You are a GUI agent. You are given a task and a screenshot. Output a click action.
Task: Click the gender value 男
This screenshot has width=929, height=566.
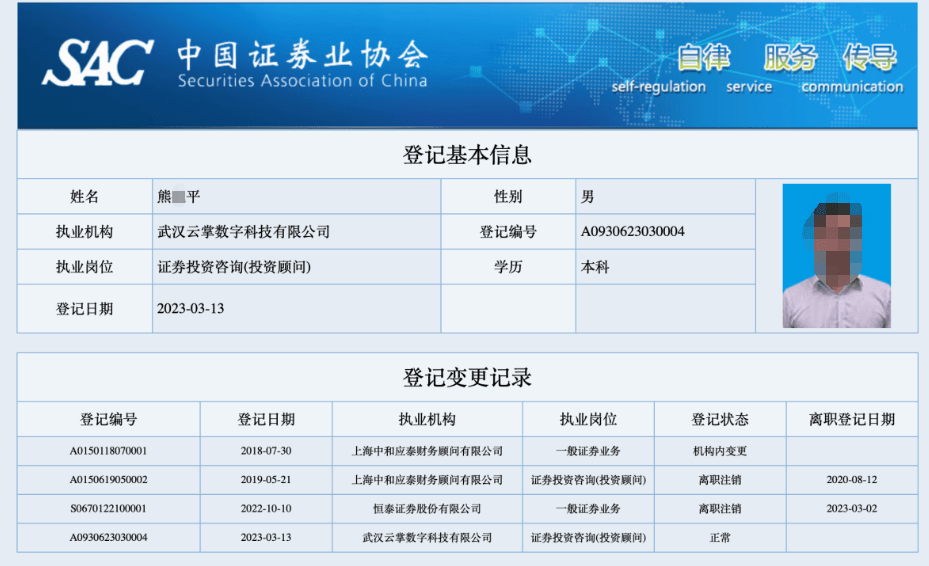[x=588, y=197]
